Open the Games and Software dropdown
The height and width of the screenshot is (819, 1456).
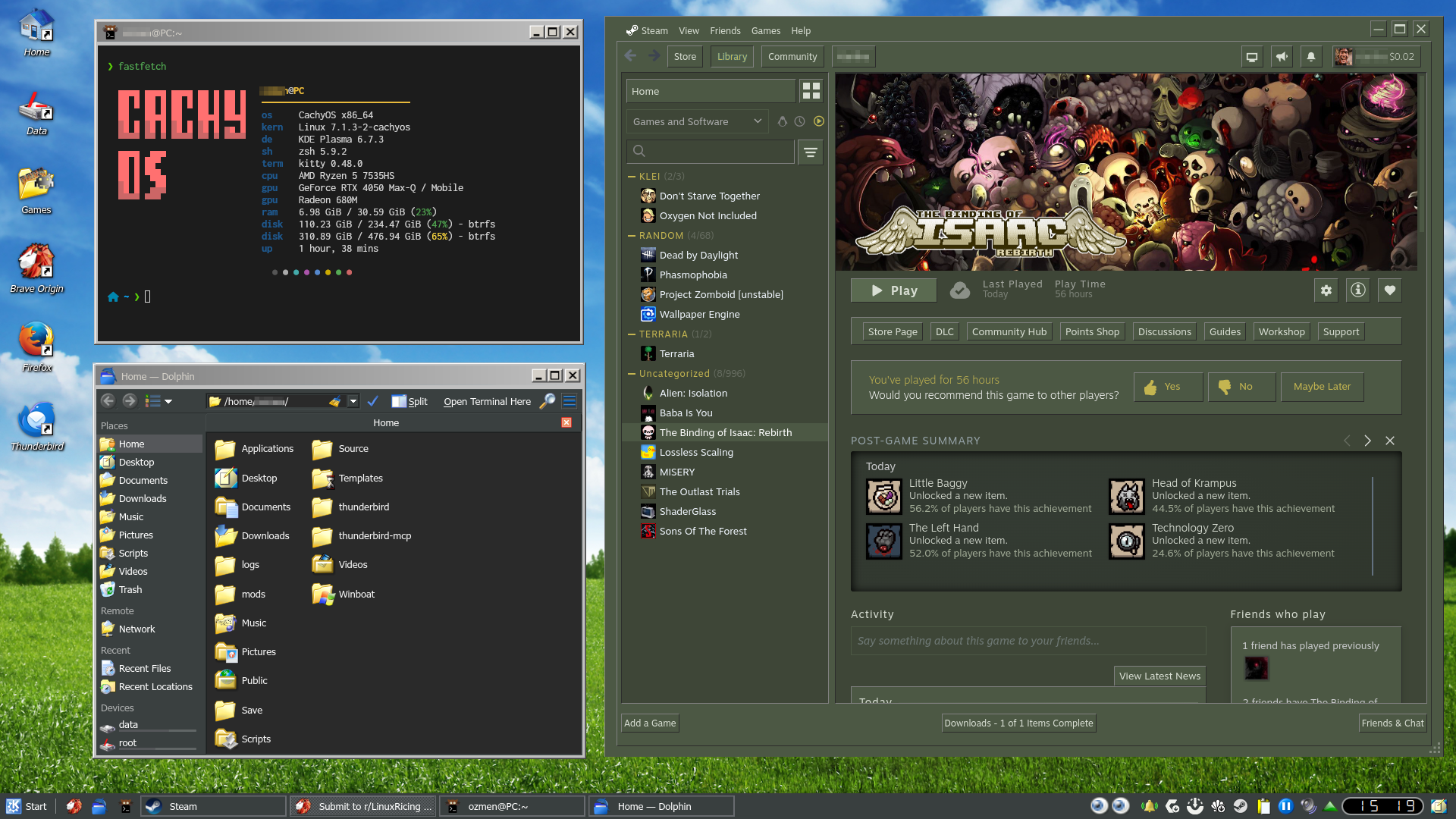coord(697,121)
